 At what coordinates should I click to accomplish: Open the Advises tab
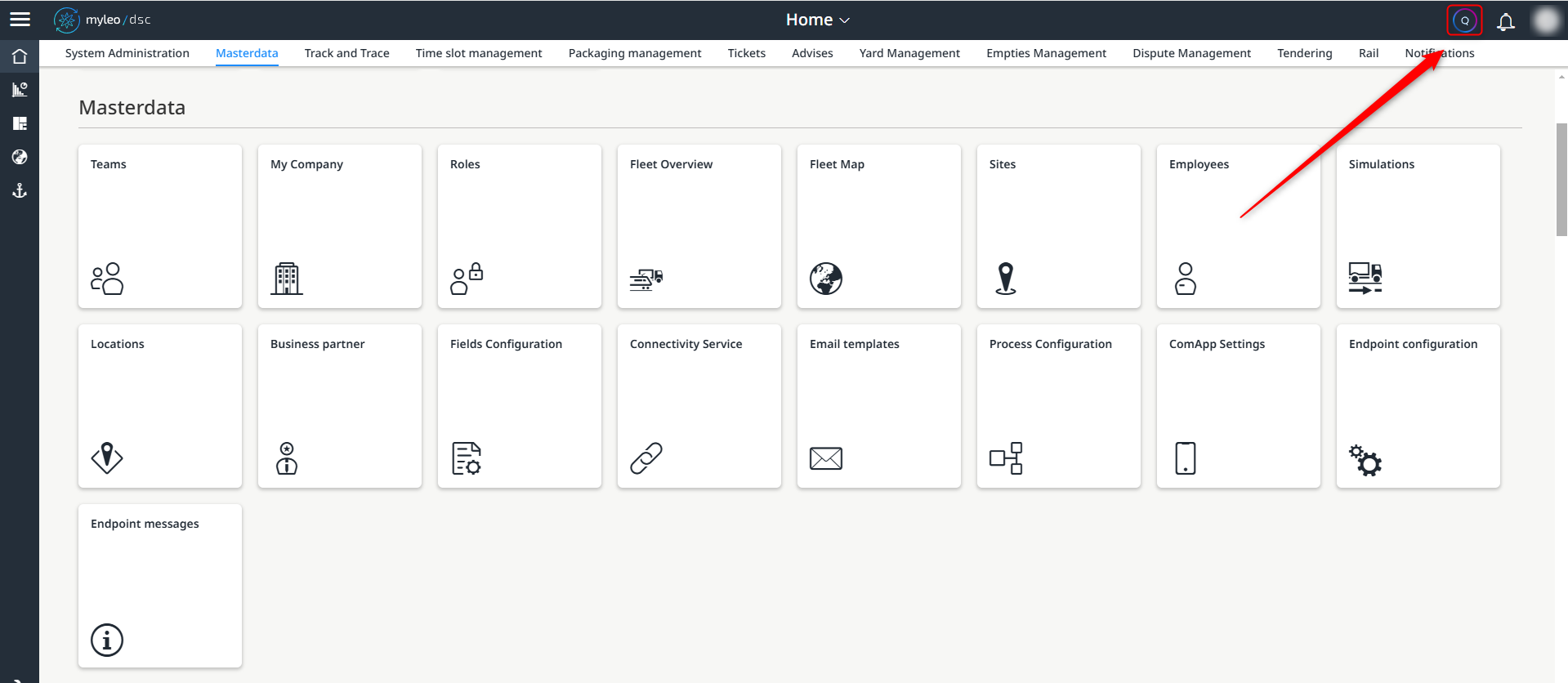tap(812, 53)
